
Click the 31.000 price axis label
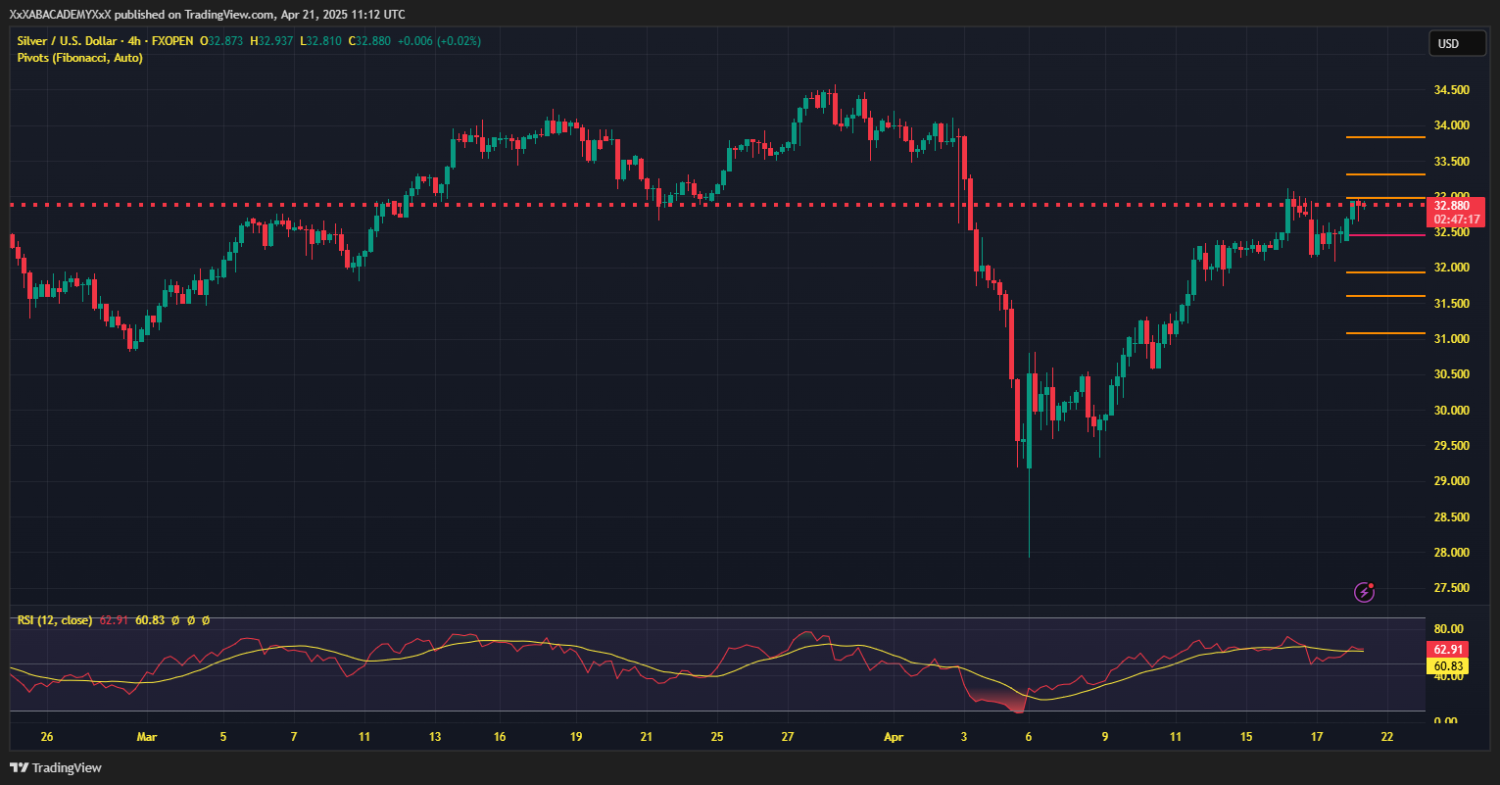coord(1452,339)
